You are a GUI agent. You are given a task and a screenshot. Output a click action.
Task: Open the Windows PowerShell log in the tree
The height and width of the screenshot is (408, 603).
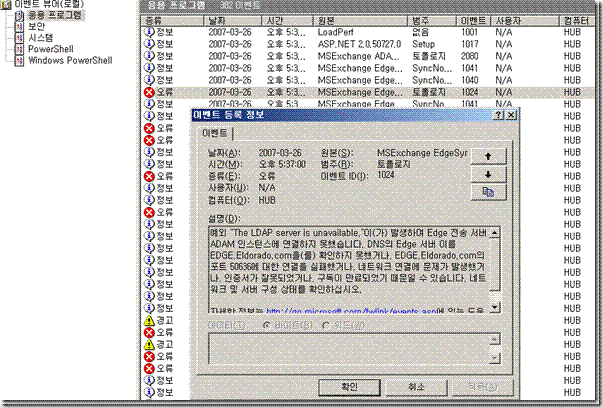point(70,60)
